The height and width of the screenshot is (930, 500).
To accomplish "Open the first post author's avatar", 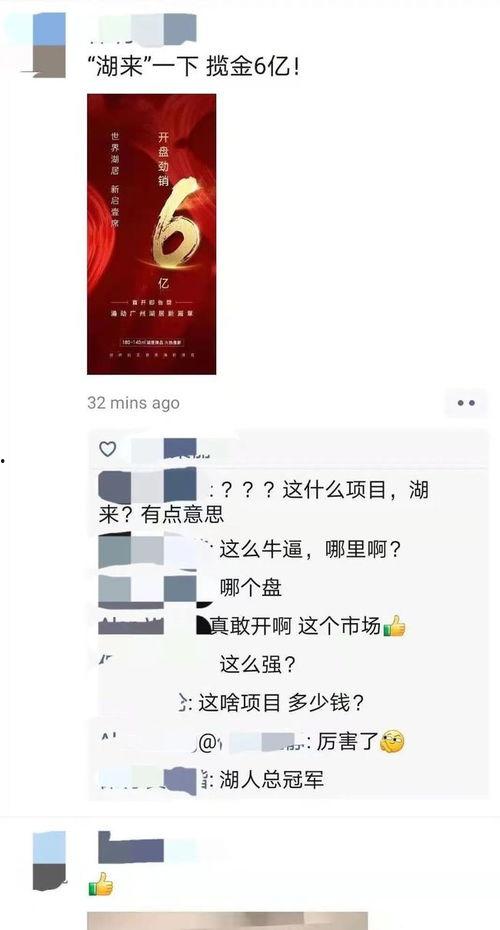I will [x=49, y=45].
